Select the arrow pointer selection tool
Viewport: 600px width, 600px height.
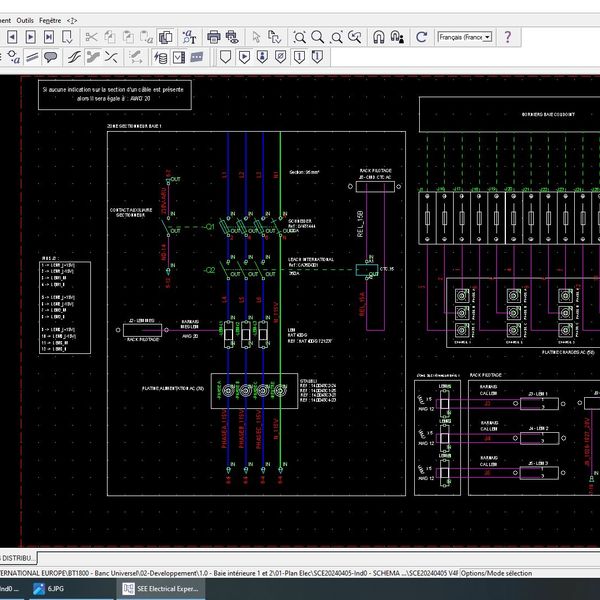click(256, 37)
